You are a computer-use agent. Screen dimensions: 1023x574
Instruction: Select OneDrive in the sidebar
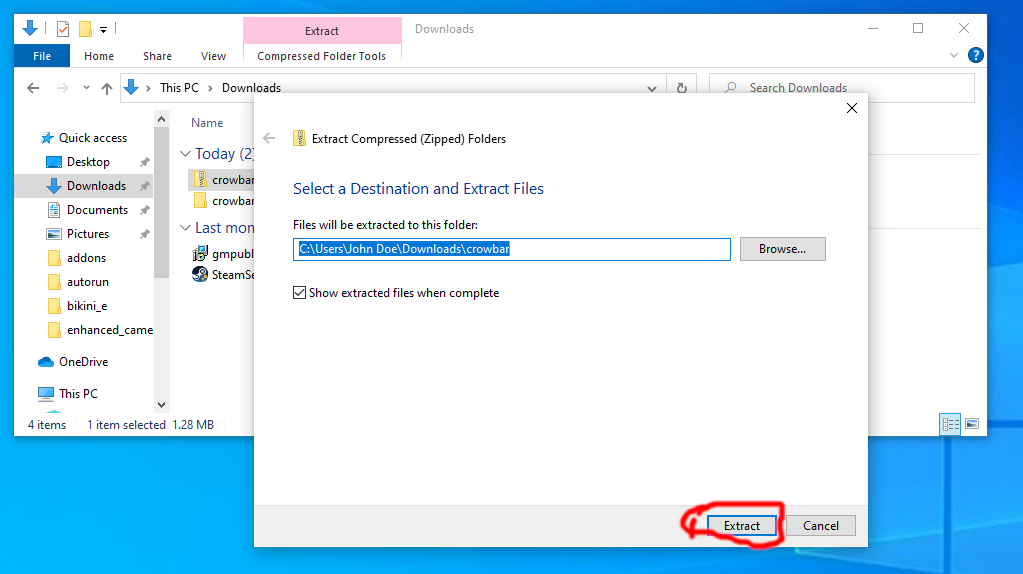(84, 361)
